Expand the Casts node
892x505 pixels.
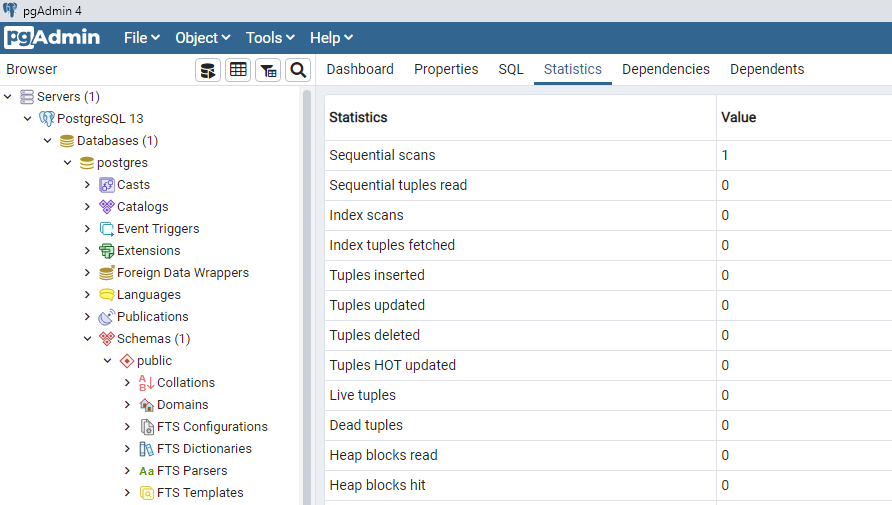tap(88, 185)
